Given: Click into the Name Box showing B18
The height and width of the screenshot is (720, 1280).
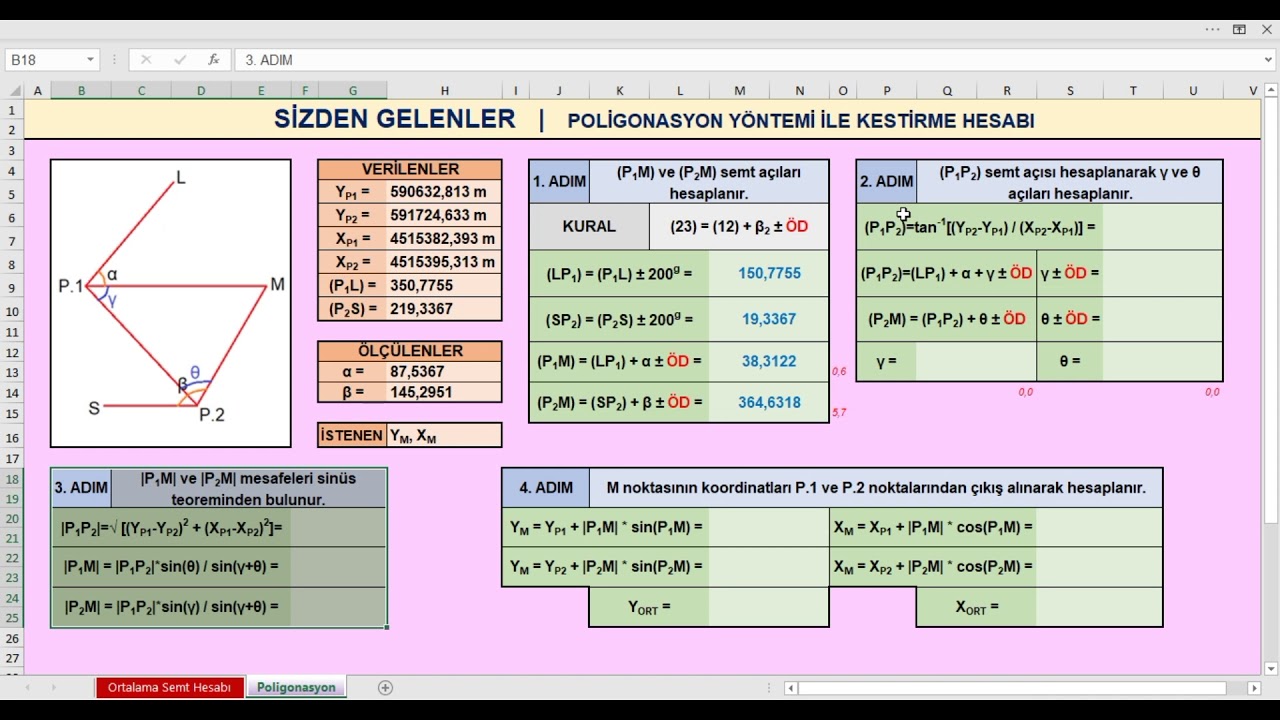Looking at the screenshot, I should click(46, 60).
